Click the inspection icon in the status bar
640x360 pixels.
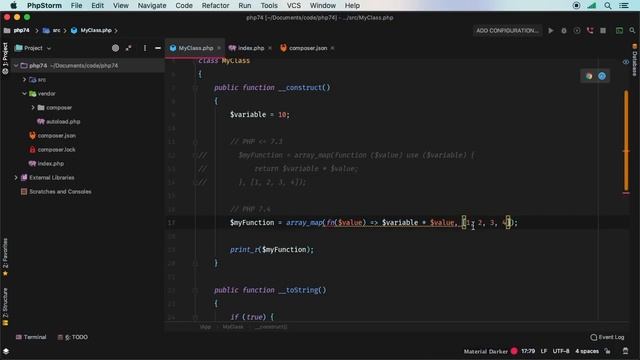[x=625, y=351]
